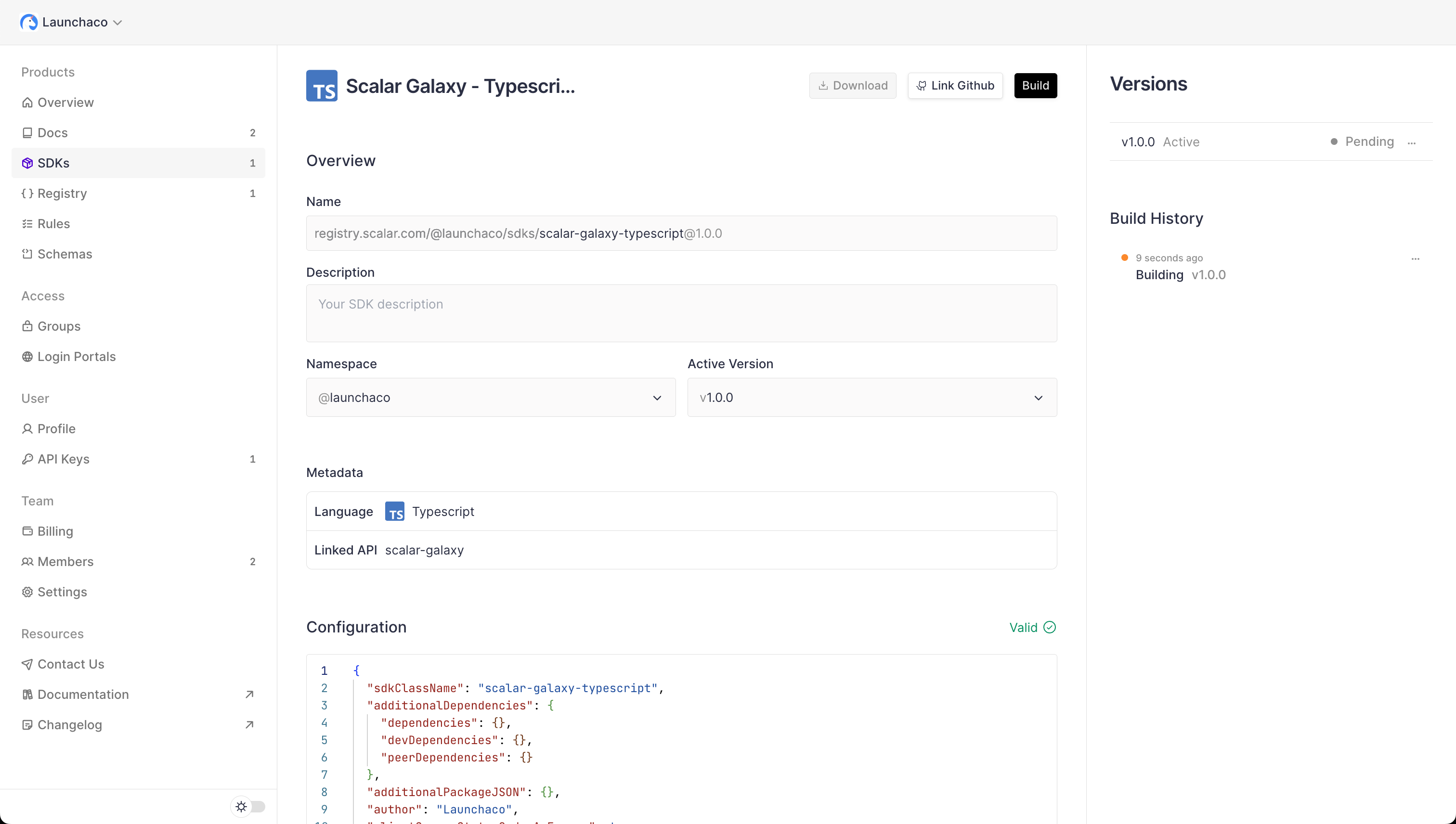Click the Pending status indicator

1362,142
